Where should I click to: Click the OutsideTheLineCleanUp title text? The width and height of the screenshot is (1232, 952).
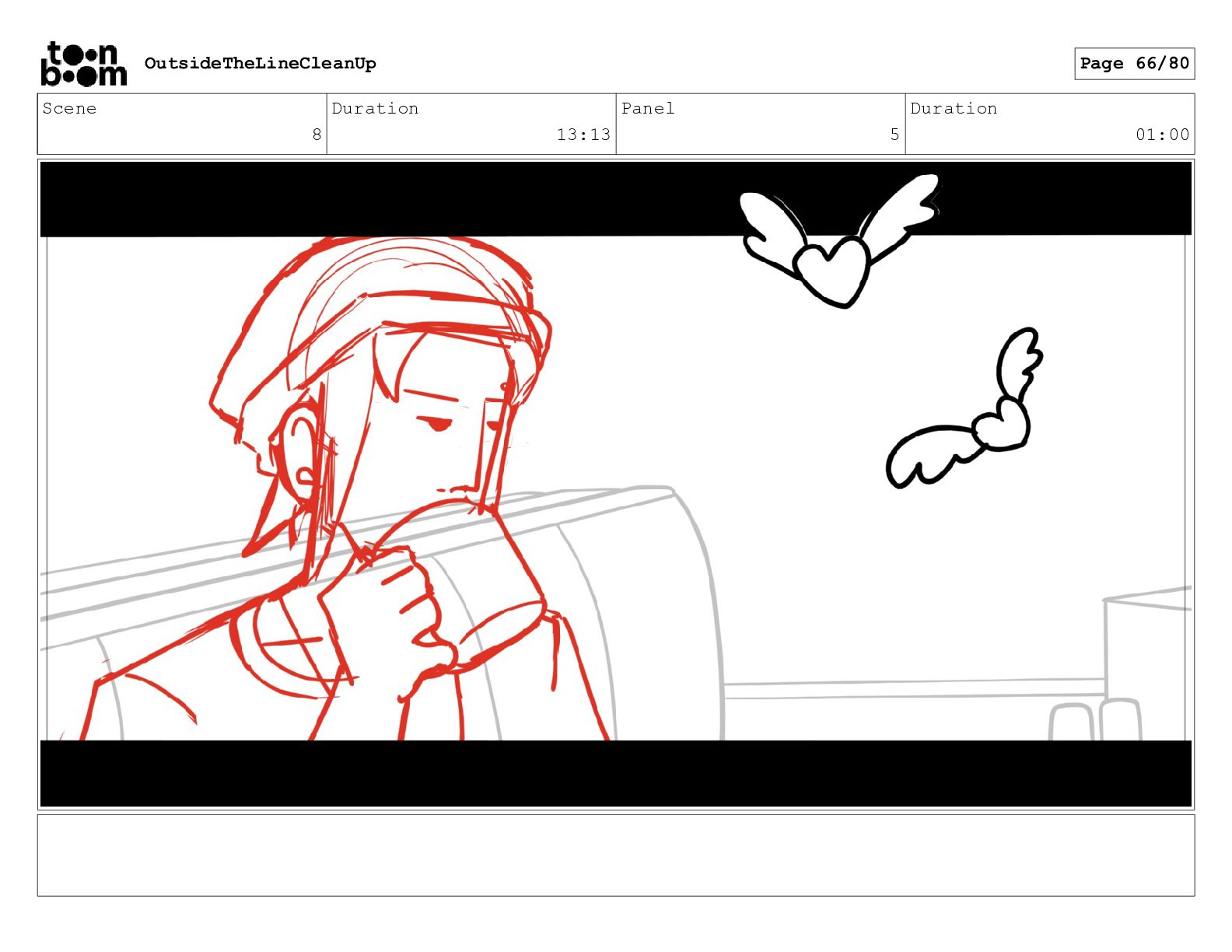click(x=260, y=63)
